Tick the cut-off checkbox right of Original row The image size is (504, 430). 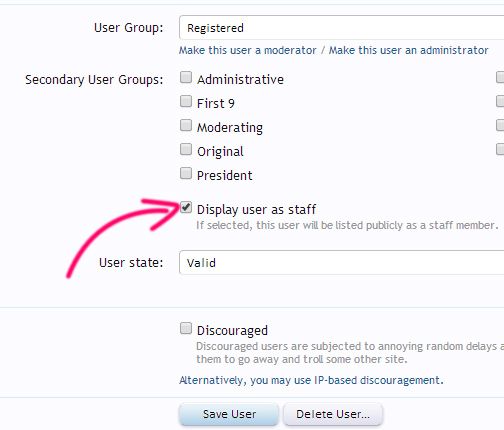[x=500, y=149]
